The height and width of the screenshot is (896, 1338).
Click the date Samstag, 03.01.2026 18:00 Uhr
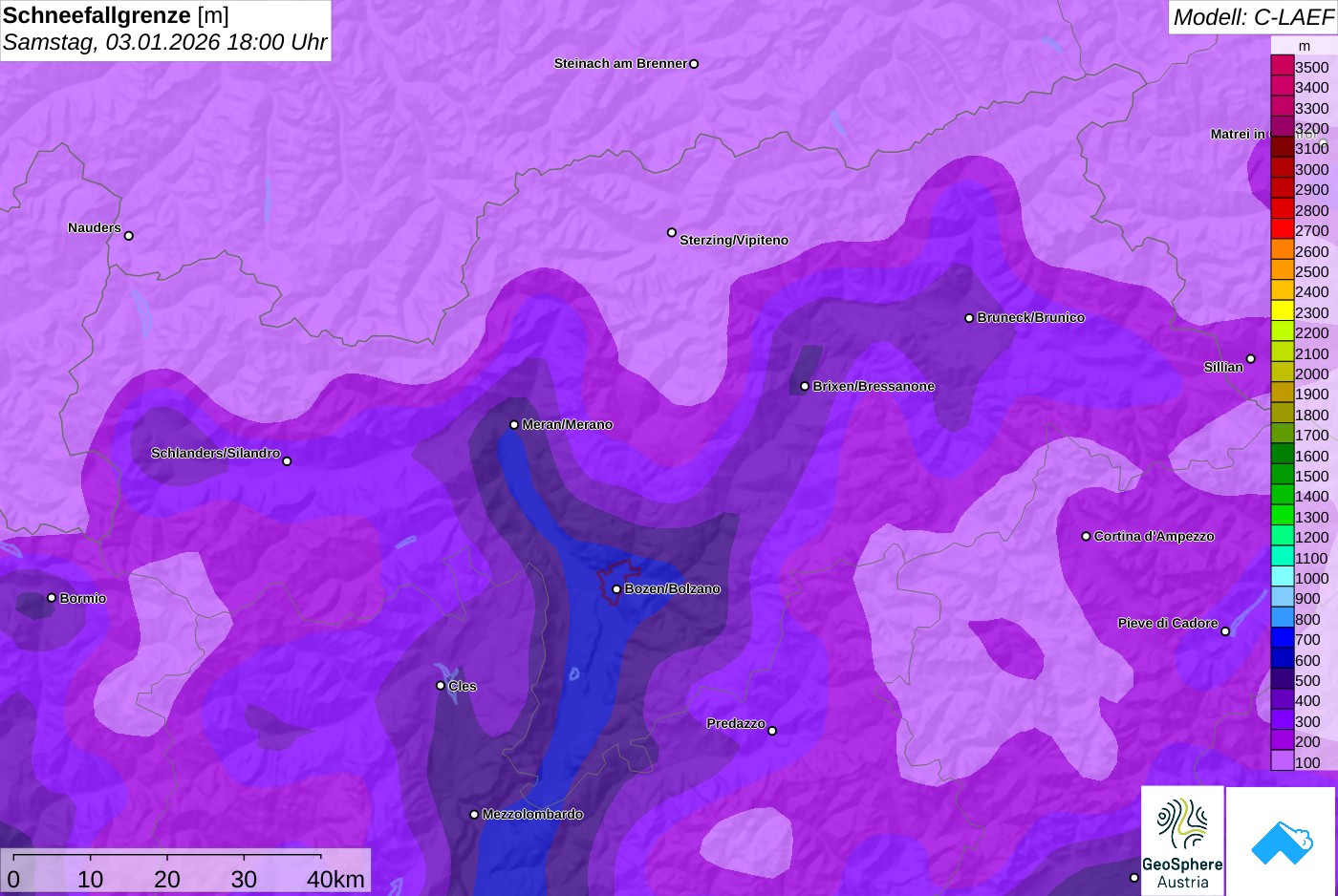164,42
